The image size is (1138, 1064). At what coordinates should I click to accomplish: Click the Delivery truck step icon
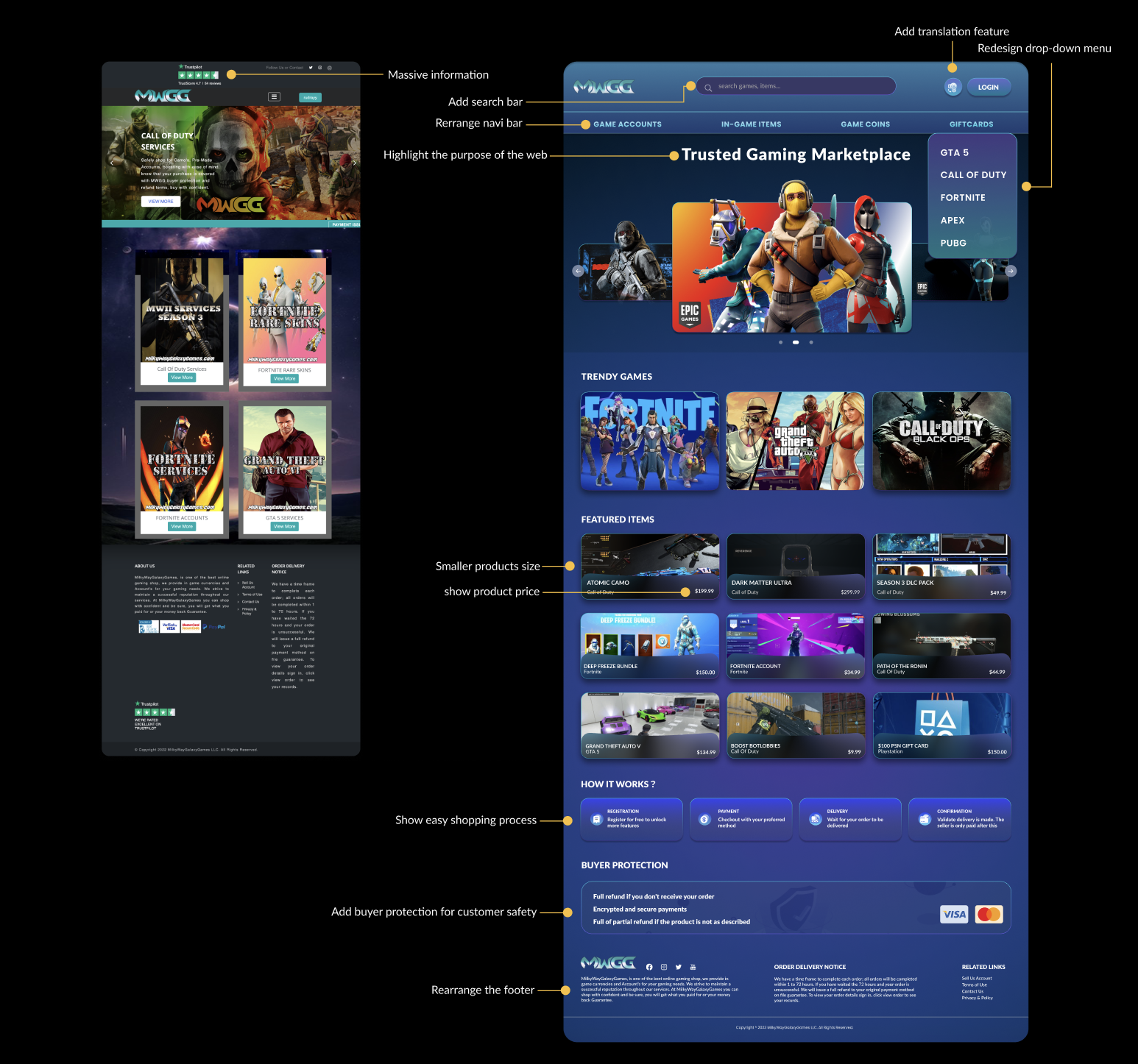[x=815, y=819]
